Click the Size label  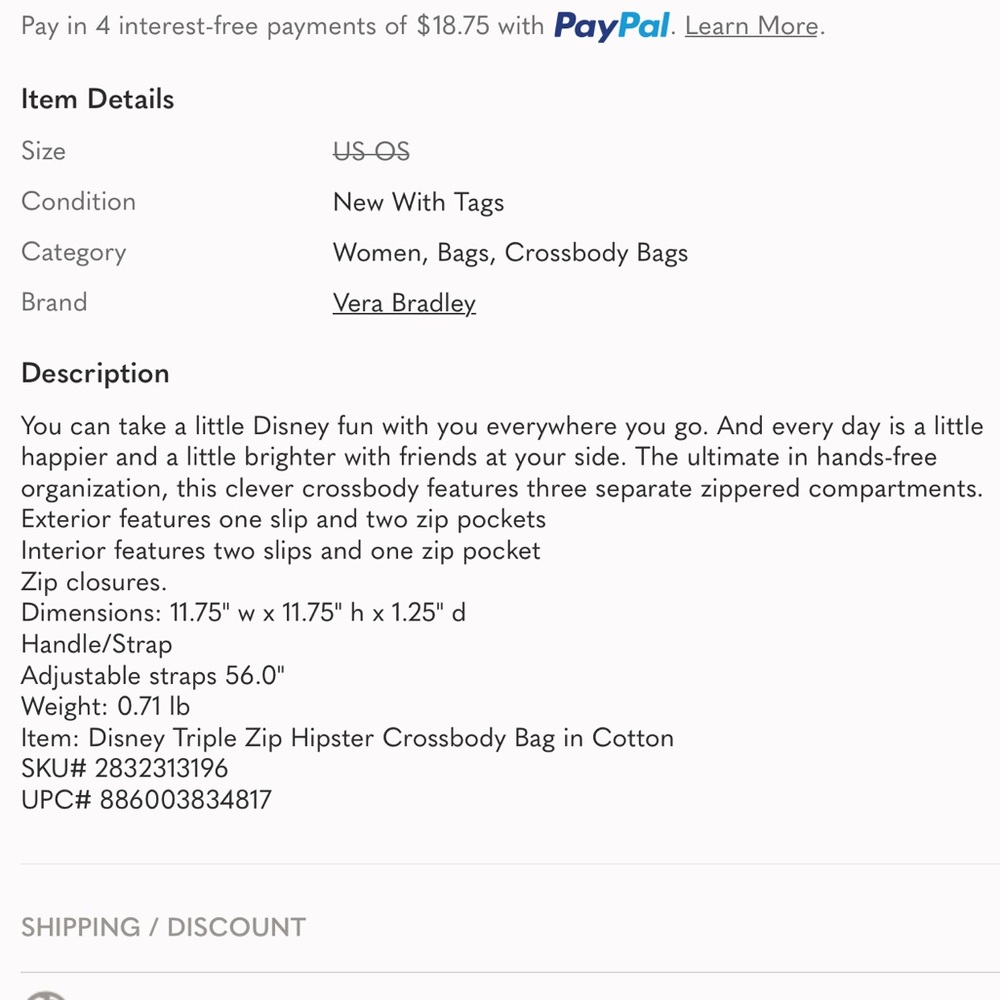tap(44, 151)
